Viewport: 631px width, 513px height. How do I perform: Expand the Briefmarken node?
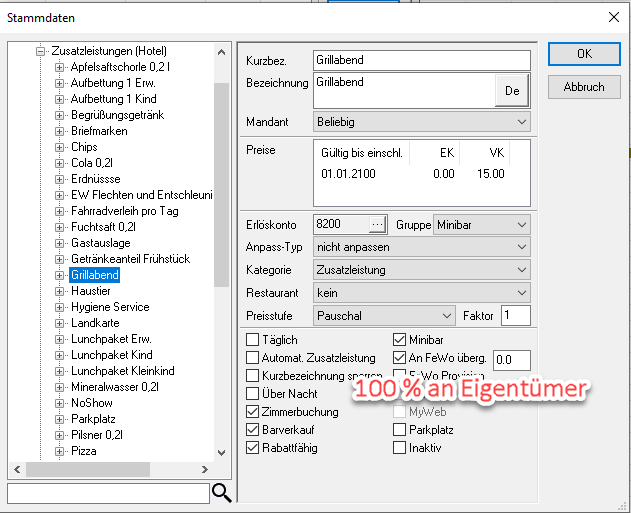point(59,132)
